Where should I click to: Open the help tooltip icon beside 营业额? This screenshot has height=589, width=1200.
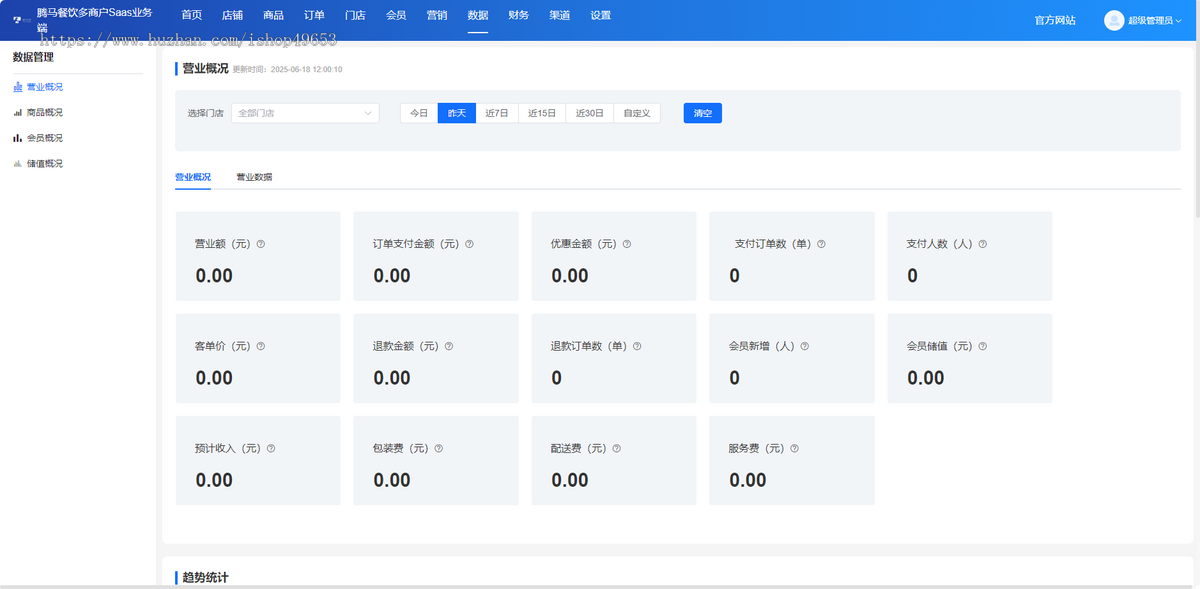pyautogui.click(x=260, y=243)
